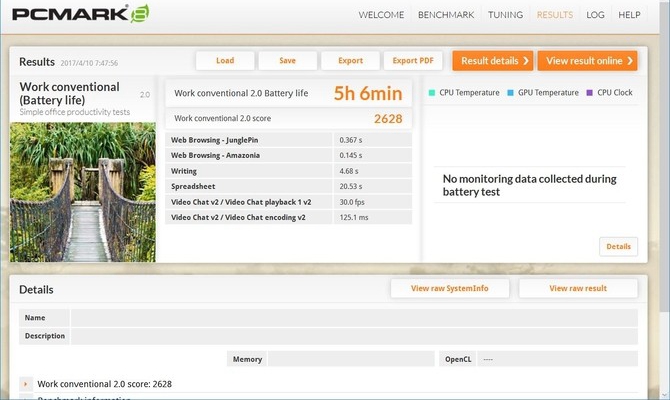Click View result online button
Image resolution: width=670 pixels, height=400 pixels.
click(588, 61)
